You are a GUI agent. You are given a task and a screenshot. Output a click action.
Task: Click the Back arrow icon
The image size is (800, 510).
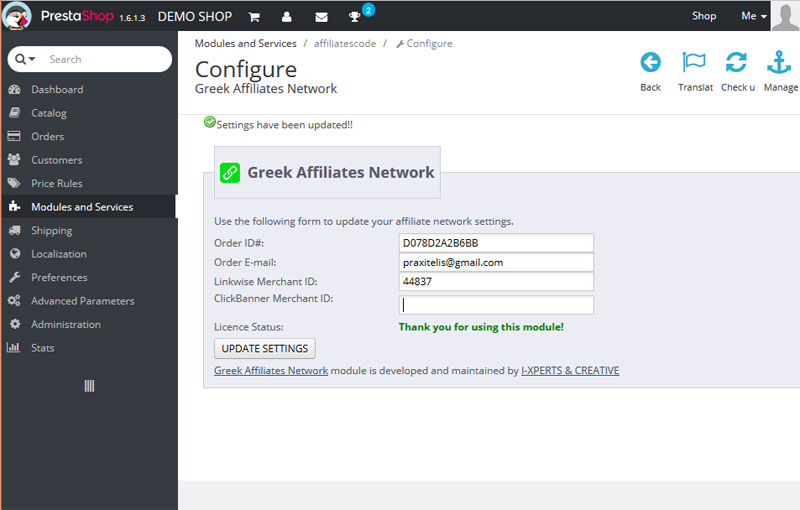click(650, 63)
